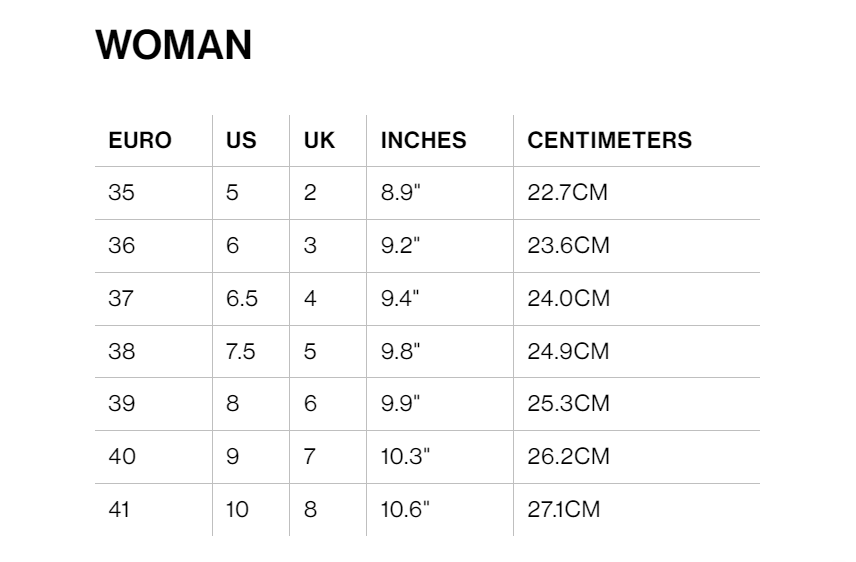Select Euro size 35 cell
Image resolution: width=856 pixels, height=562 pixels.
(x=121, y=192)
